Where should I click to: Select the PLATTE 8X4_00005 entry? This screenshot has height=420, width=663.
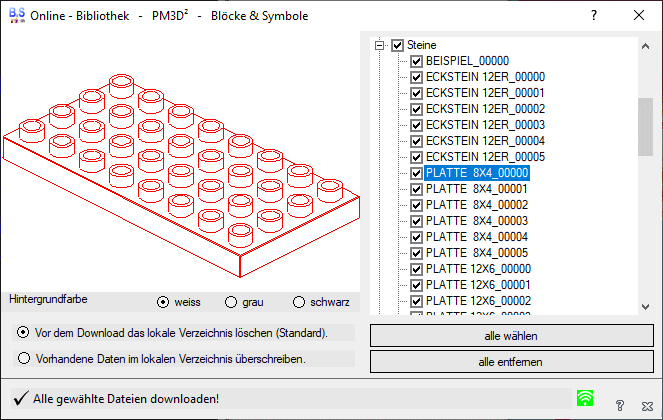pyautogui.click(x=477, y=253)
